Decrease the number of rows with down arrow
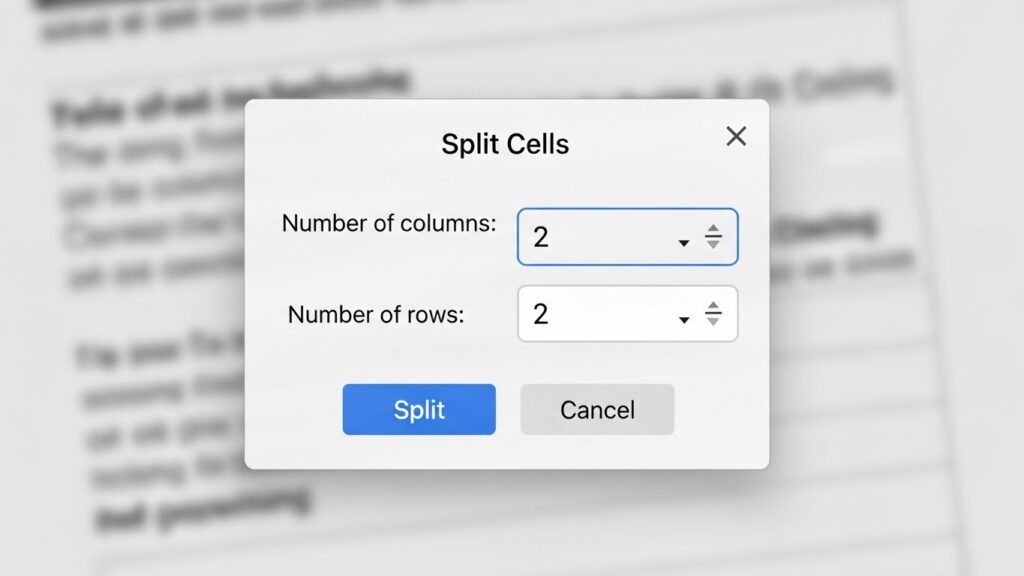Viewport: 1024px width, 576px height. click(x=713, y=320)
